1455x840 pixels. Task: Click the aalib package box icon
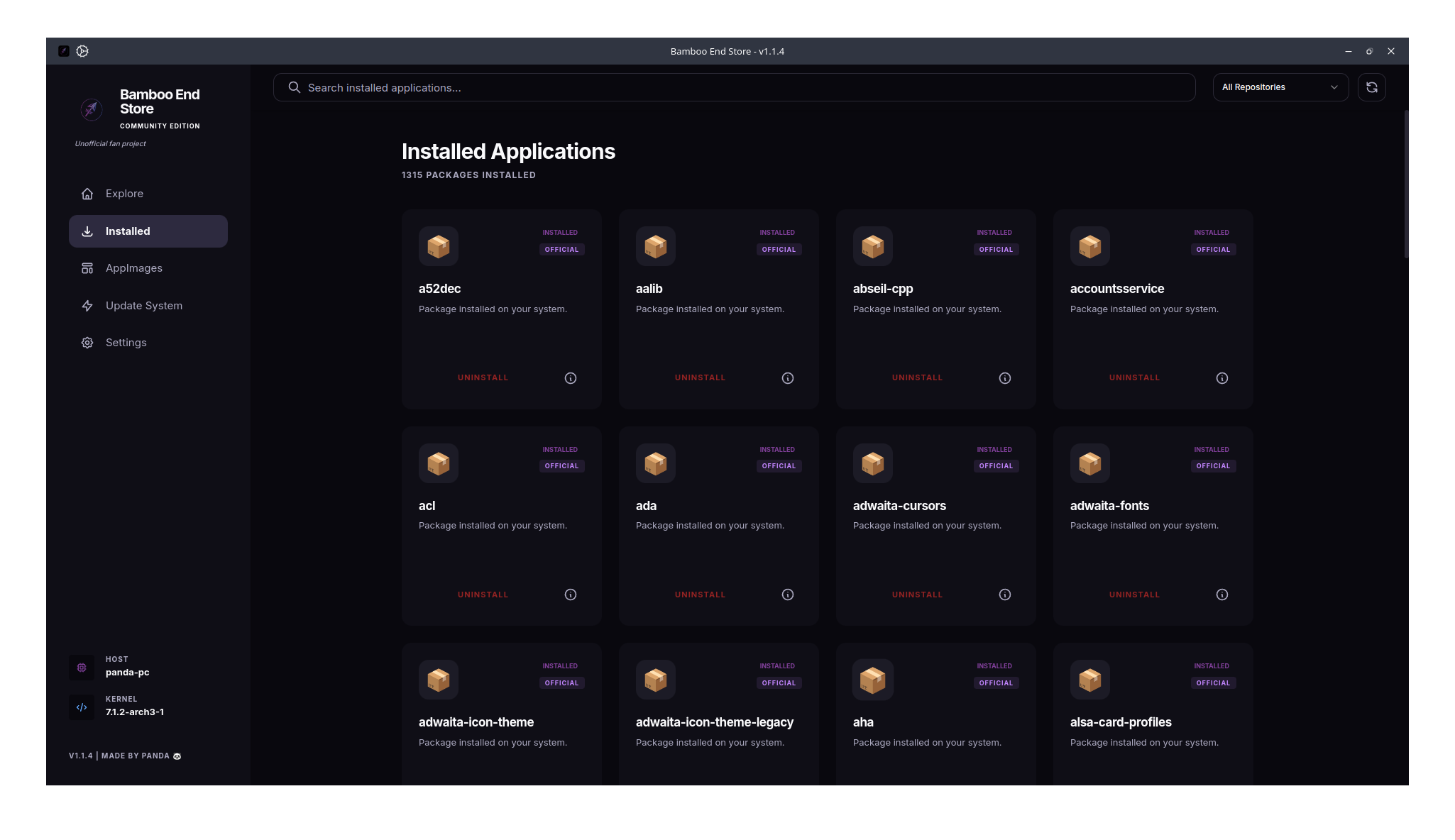pyautogui.click(x=656, y=246)
